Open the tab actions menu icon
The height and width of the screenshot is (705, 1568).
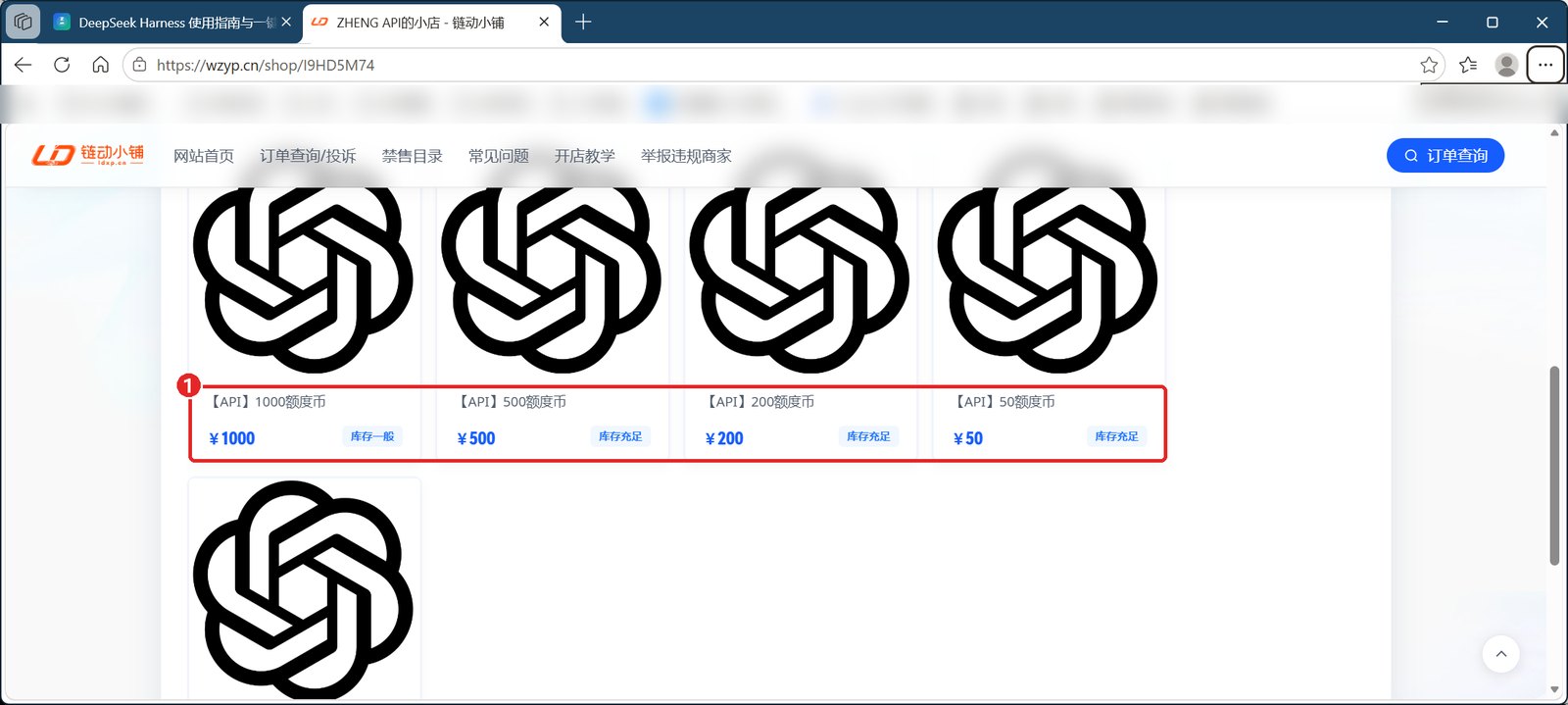tap(24, 22)
